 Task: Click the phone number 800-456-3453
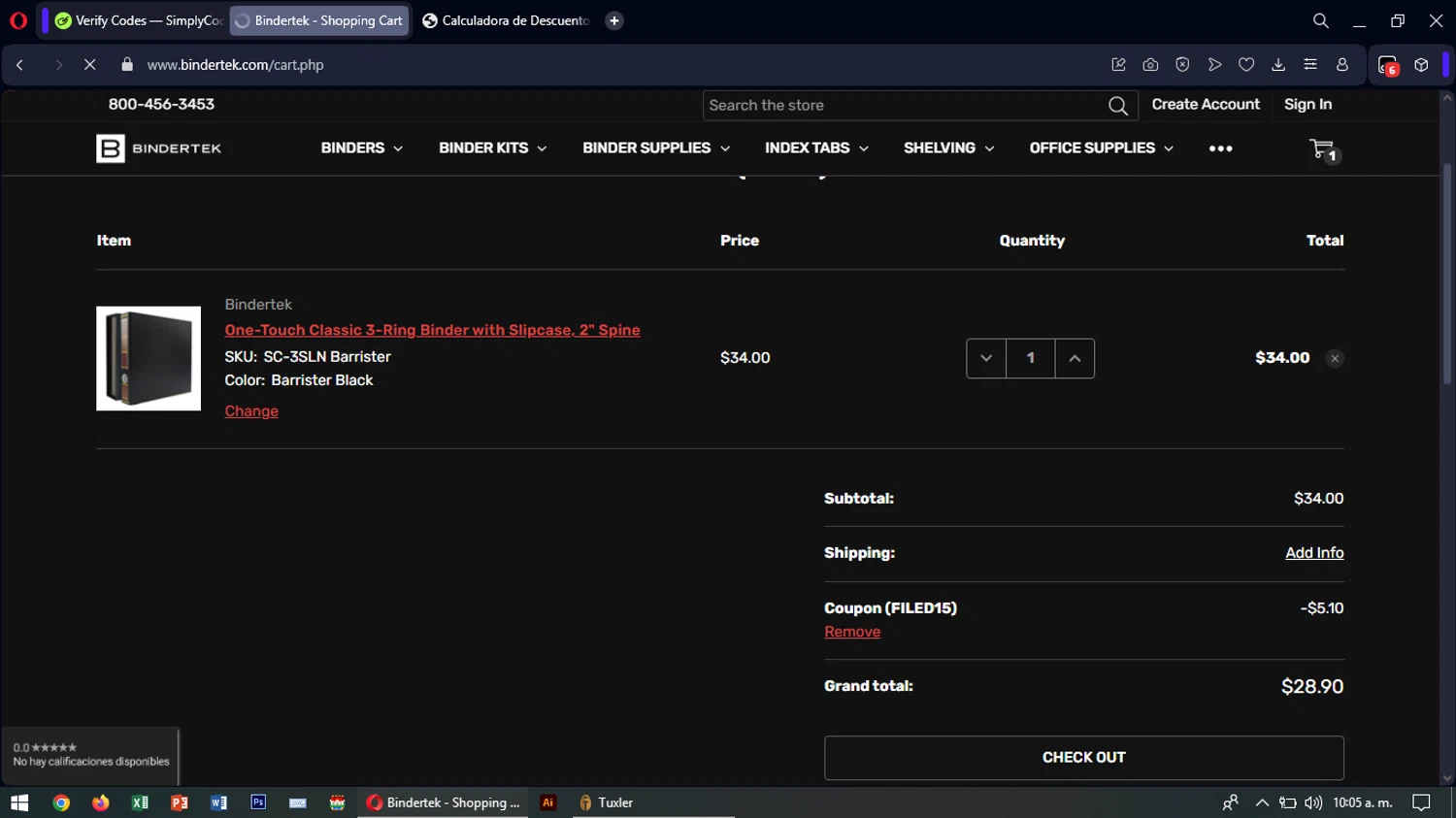[161, 104]
